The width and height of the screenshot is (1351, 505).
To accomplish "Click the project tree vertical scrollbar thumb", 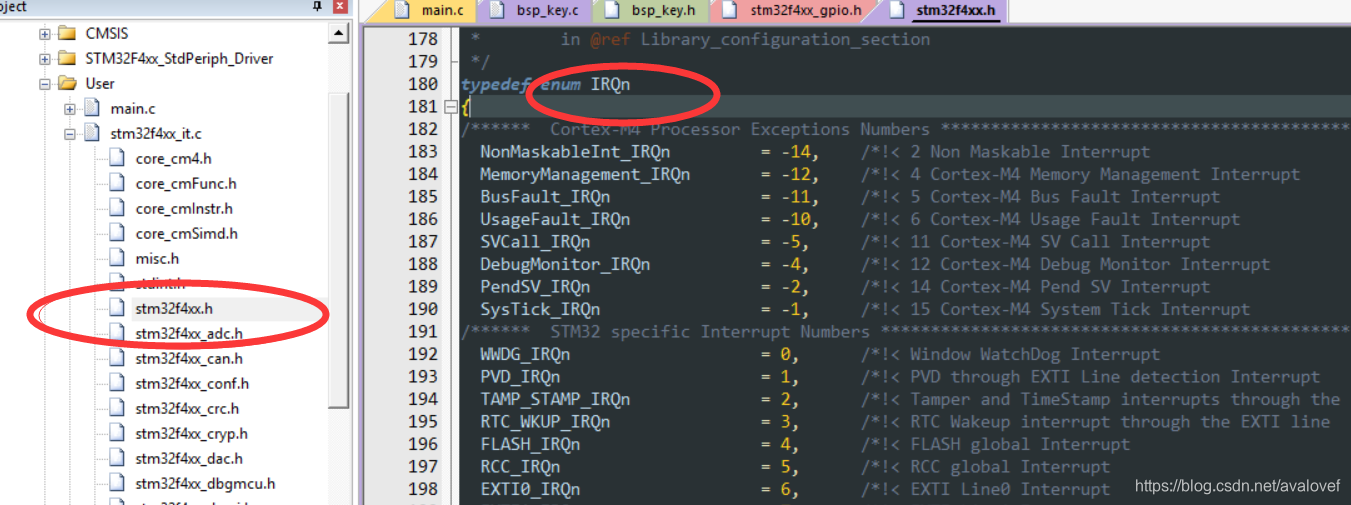I will point(340,250).
